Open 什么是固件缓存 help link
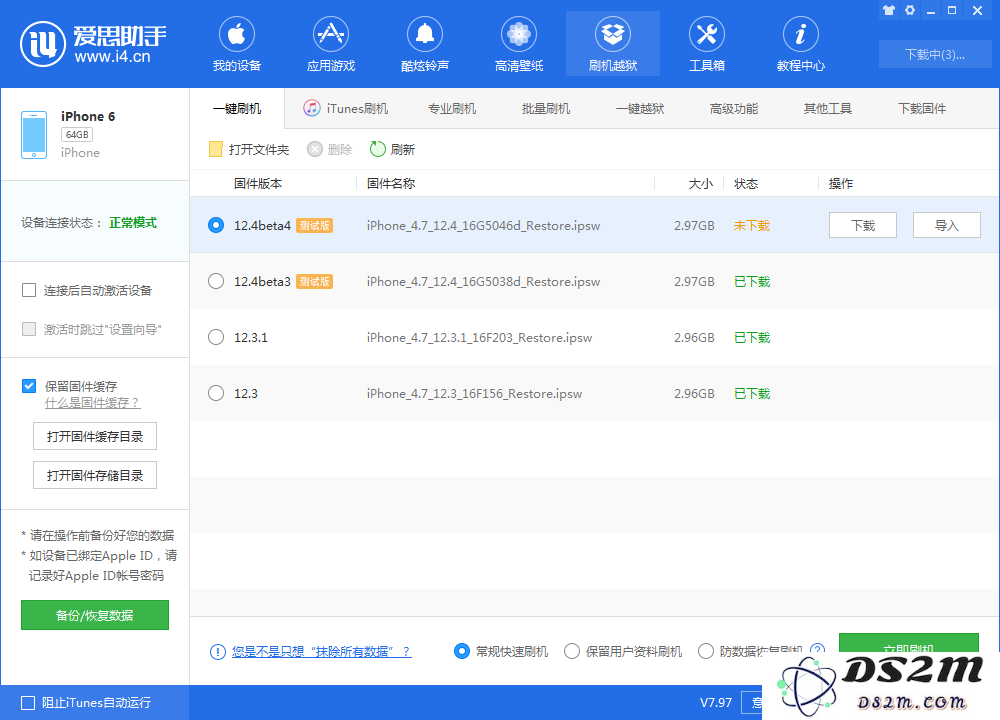The image size is (1000, 720). pos(92,403)
